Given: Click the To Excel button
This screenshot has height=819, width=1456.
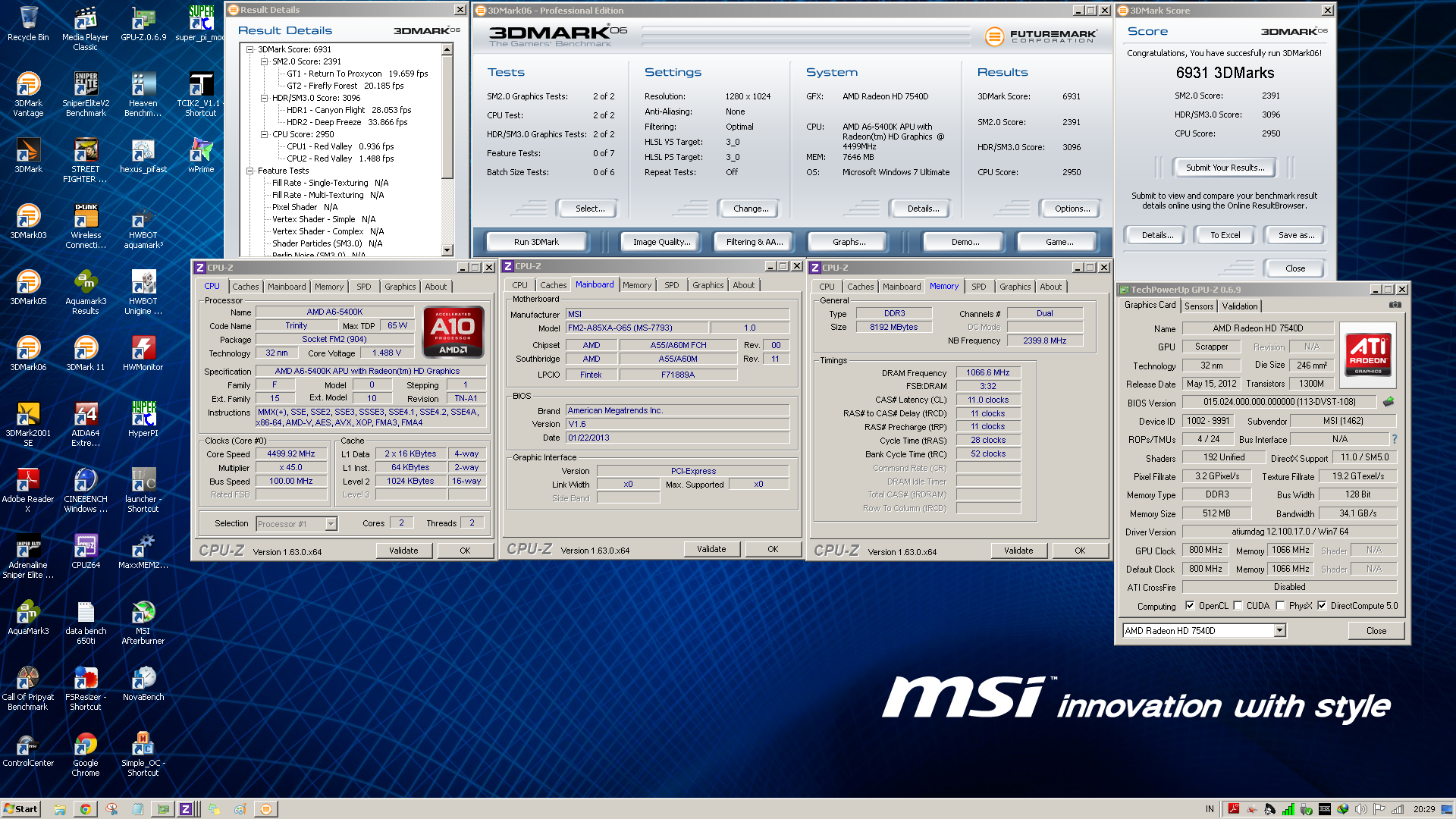Looking at the screenshot, I should [1225, 235].
